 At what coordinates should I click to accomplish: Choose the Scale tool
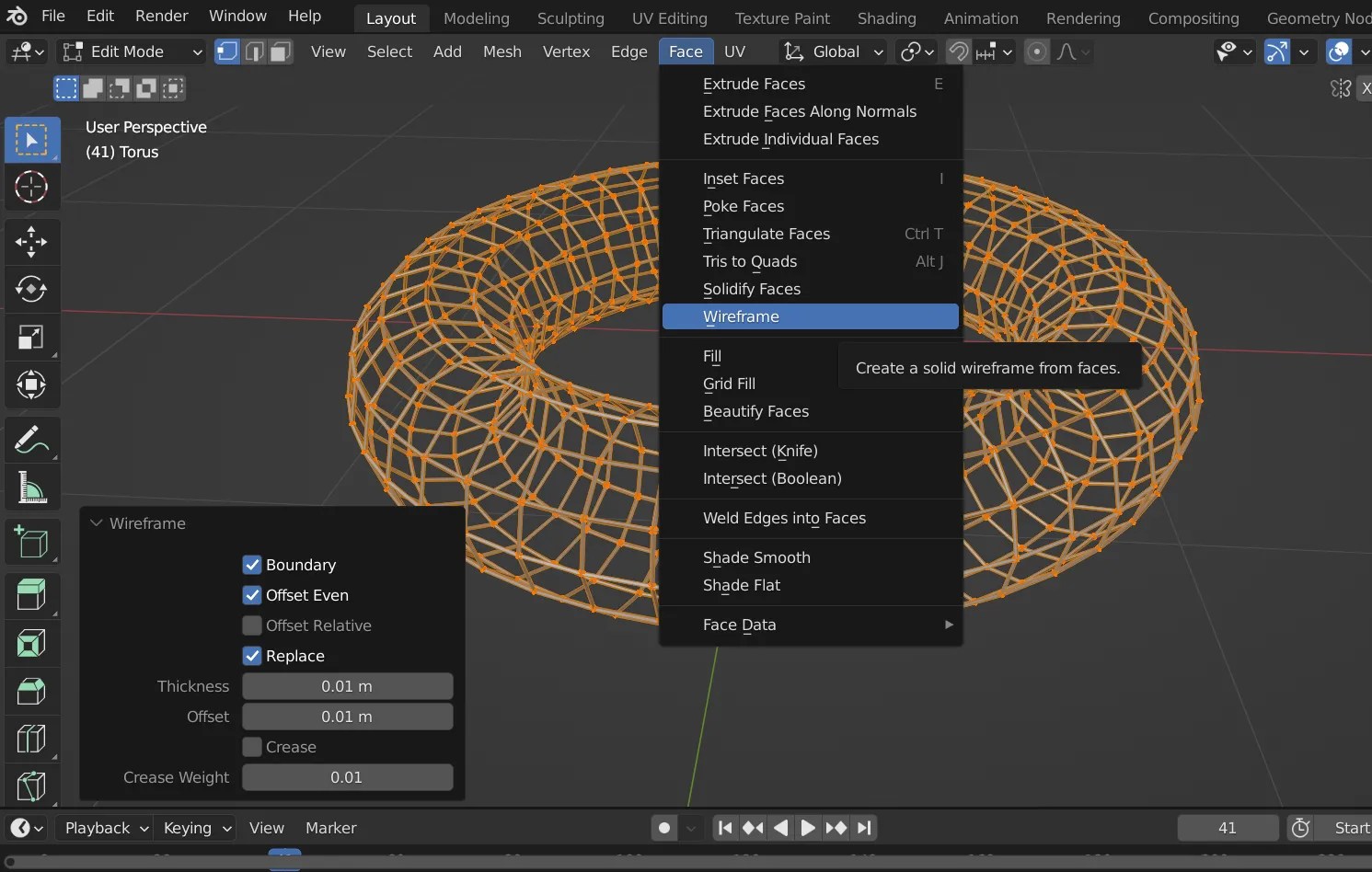coord(31,338)
